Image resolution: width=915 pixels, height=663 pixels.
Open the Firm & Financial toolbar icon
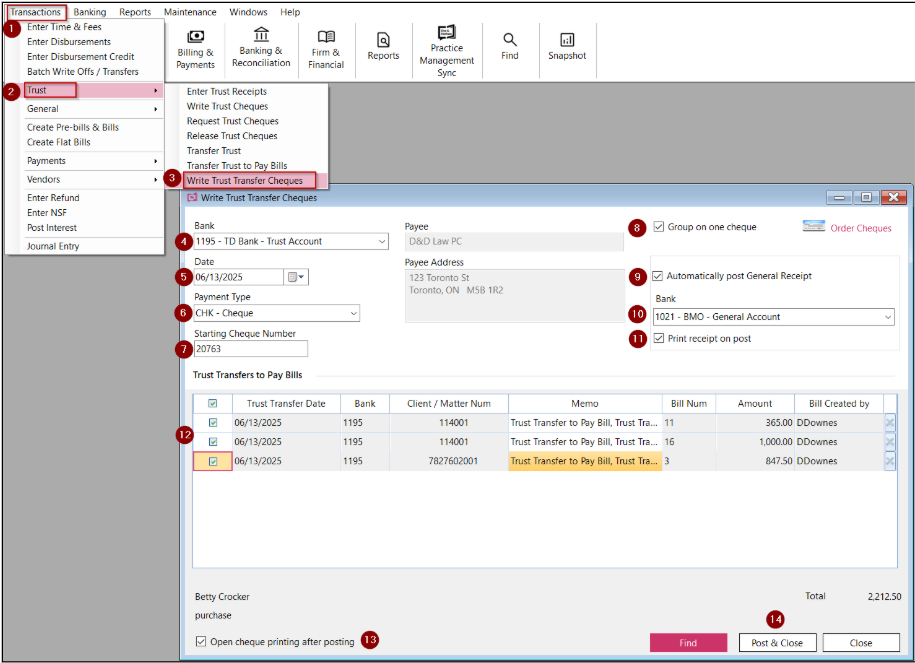(326, 48)
